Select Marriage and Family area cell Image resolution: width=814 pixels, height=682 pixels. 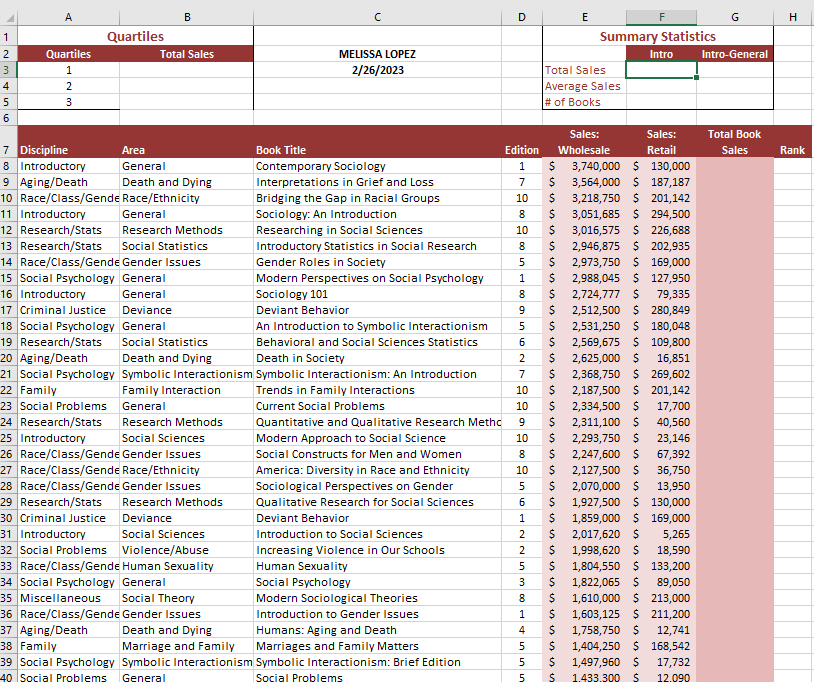[187, 646]
